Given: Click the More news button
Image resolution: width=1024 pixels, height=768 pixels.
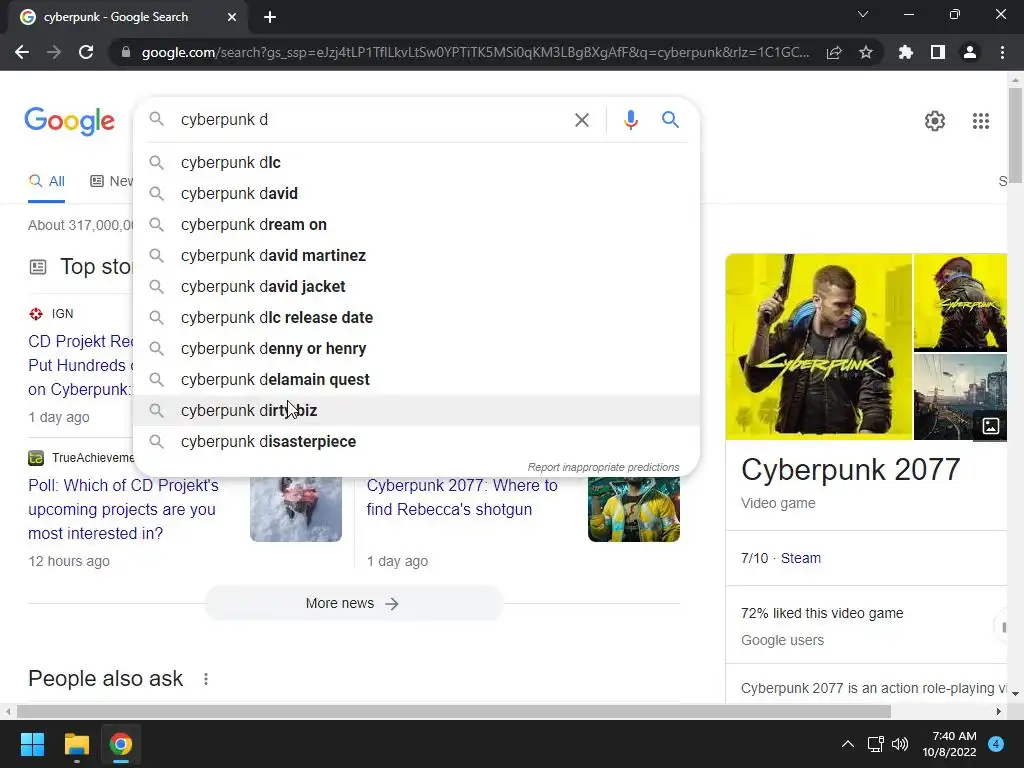Looking at the screenshot, I should [x=353, y=603].
